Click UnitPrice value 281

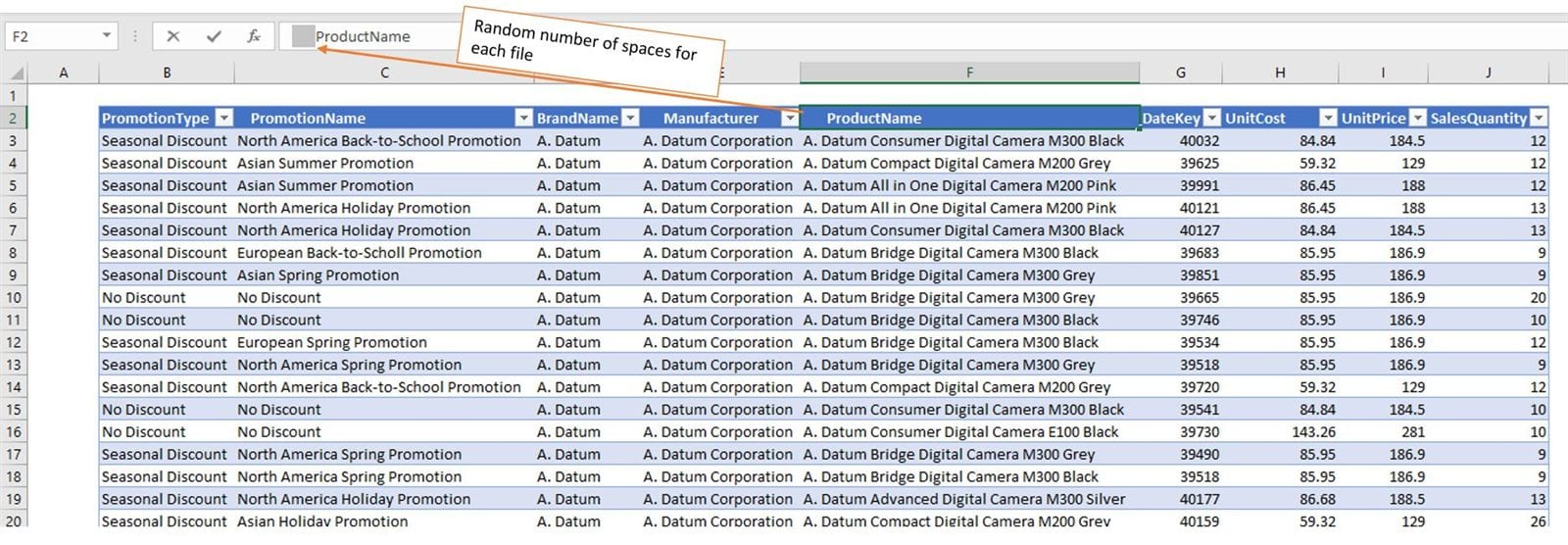(x=1413, y=431)
